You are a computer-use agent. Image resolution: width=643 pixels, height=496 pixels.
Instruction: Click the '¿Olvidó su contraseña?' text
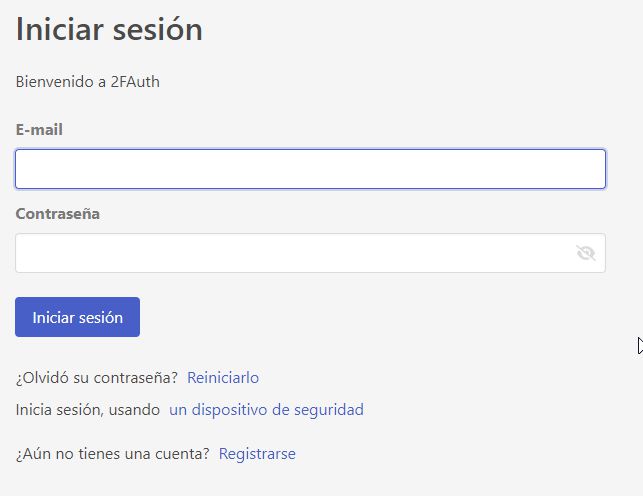[97, 377]
